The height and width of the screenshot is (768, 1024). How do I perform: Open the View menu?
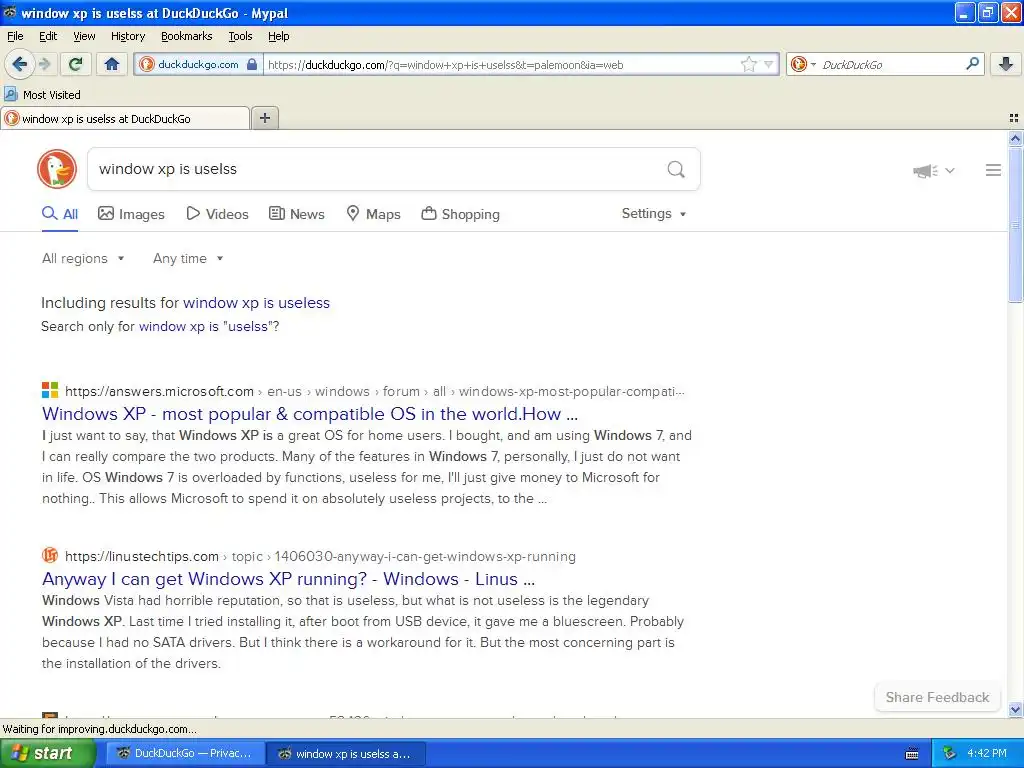pos(84,36)
